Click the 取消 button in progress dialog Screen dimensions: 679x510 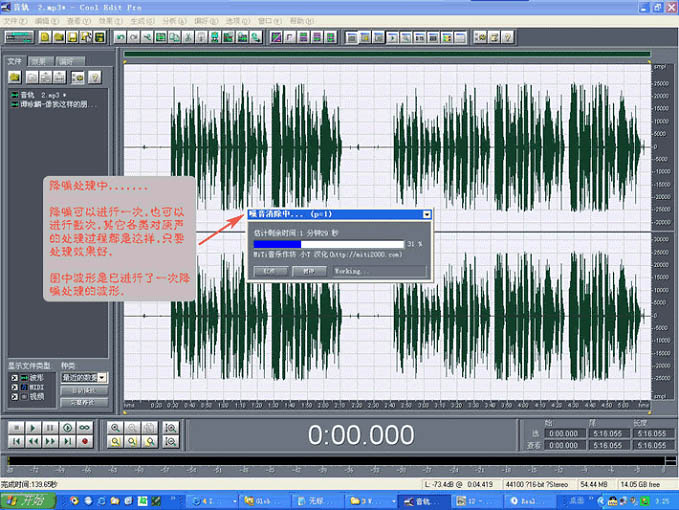pos(269,271)
